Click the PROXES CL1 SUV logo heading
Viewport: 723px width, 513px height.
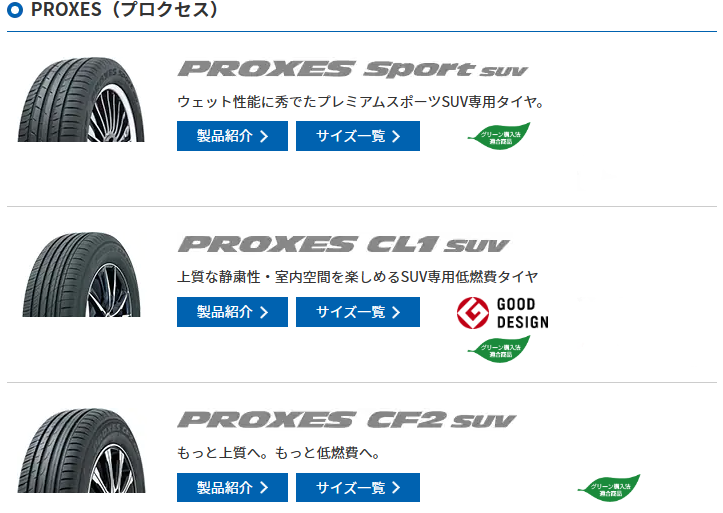click(x=343, y=245)
